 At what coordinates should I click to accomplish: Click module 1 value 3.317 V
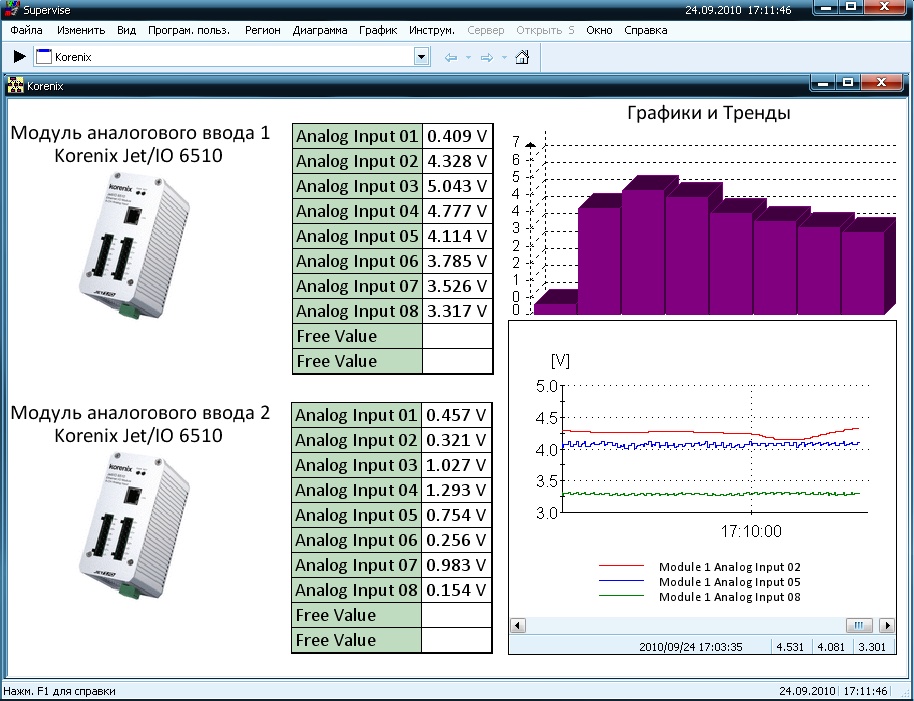[x=457, y=312]
